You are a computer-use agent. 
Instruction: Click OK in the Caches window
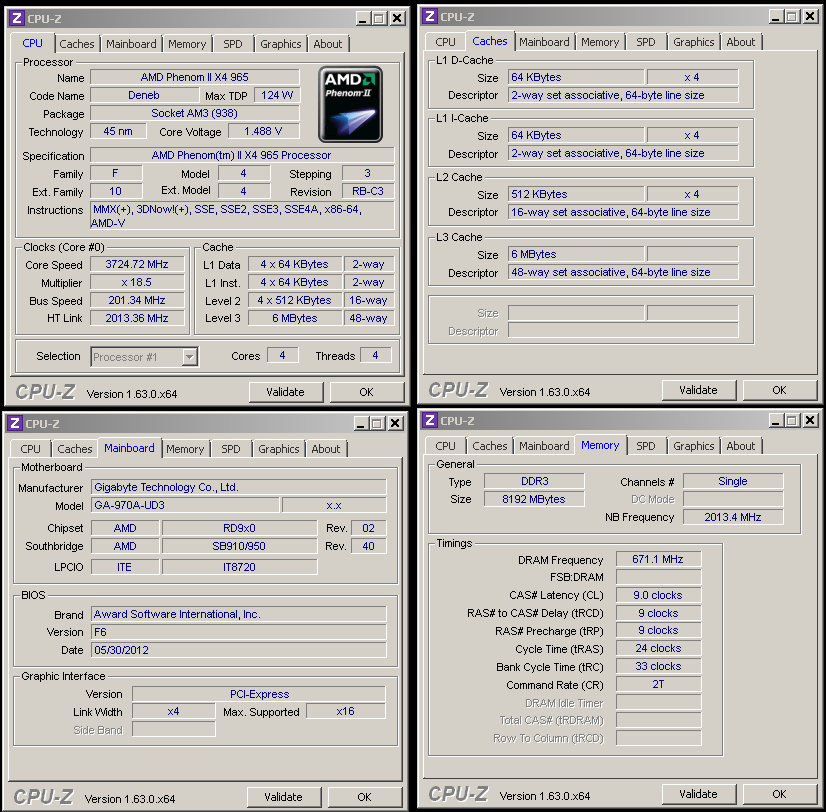tap(780, 390)
